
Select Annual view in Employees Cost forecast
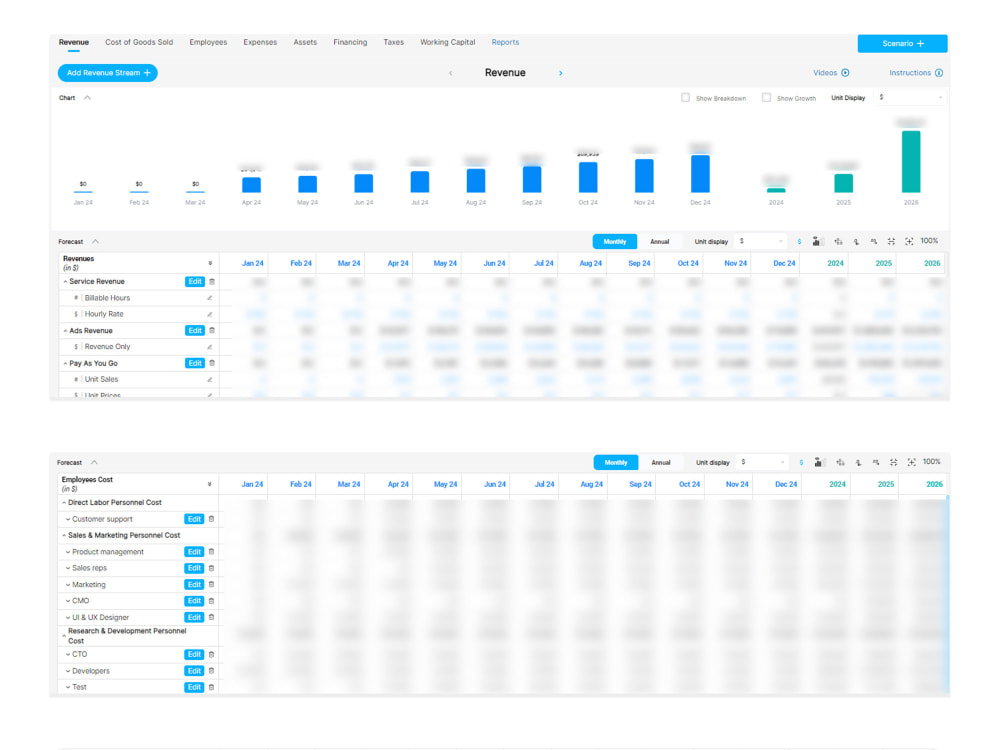[x=661, y=462]
